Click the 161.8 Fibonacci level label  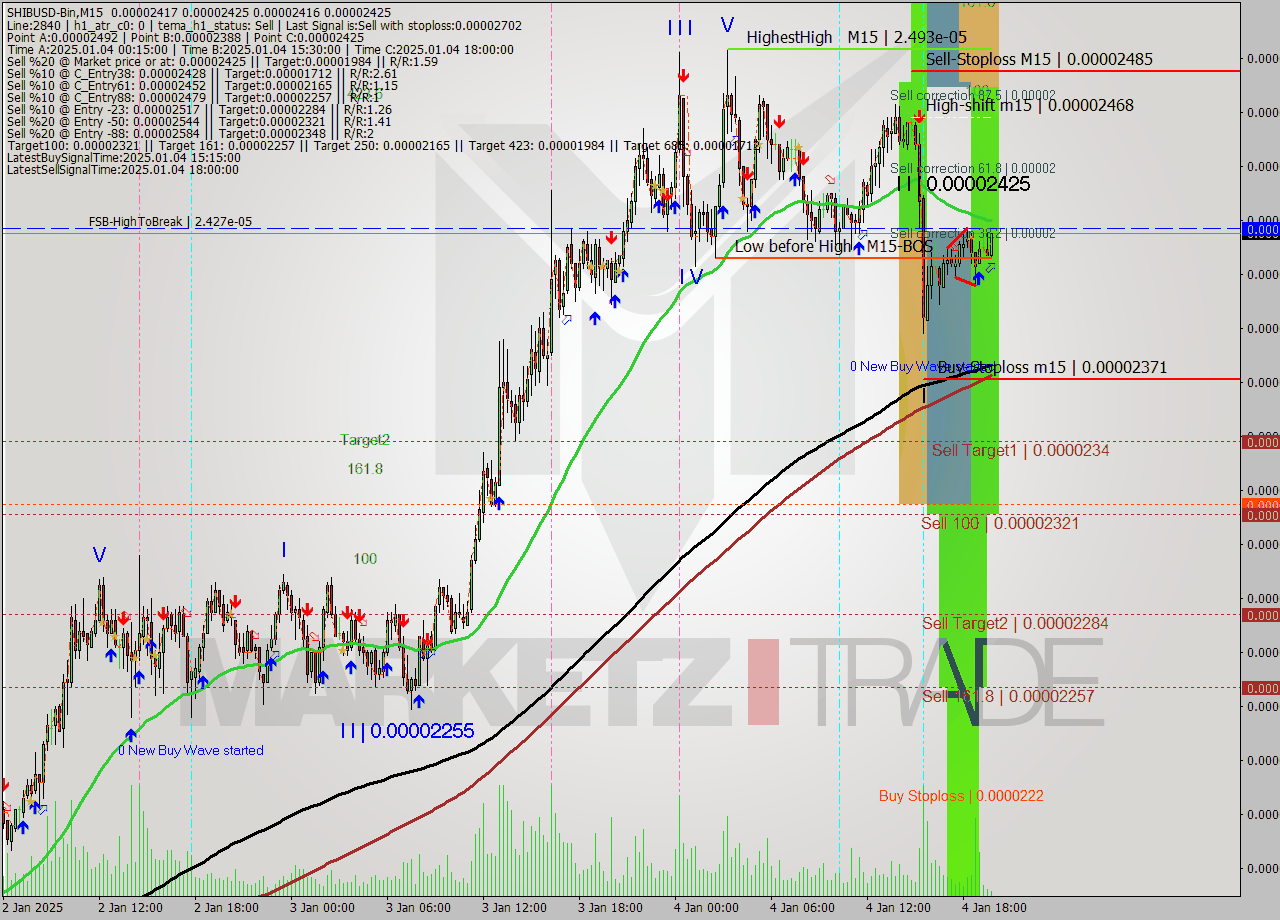365,469
